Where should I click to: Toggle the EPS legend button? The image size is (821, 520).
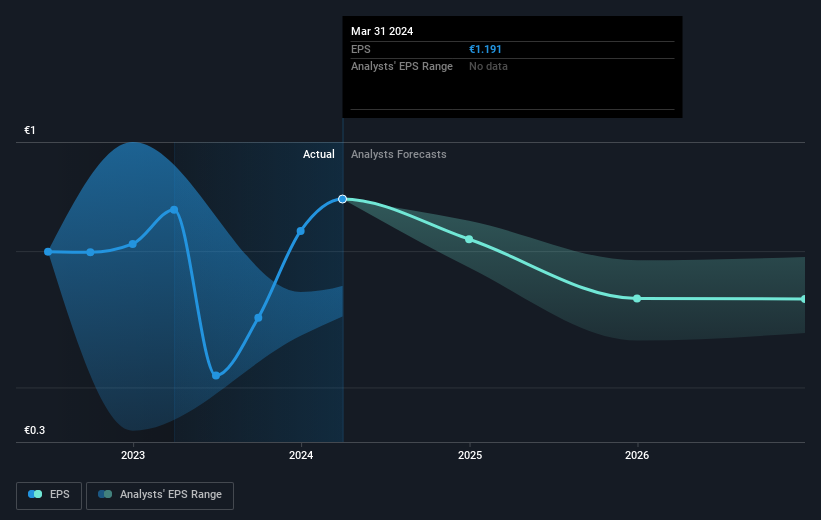coord(49,495)
